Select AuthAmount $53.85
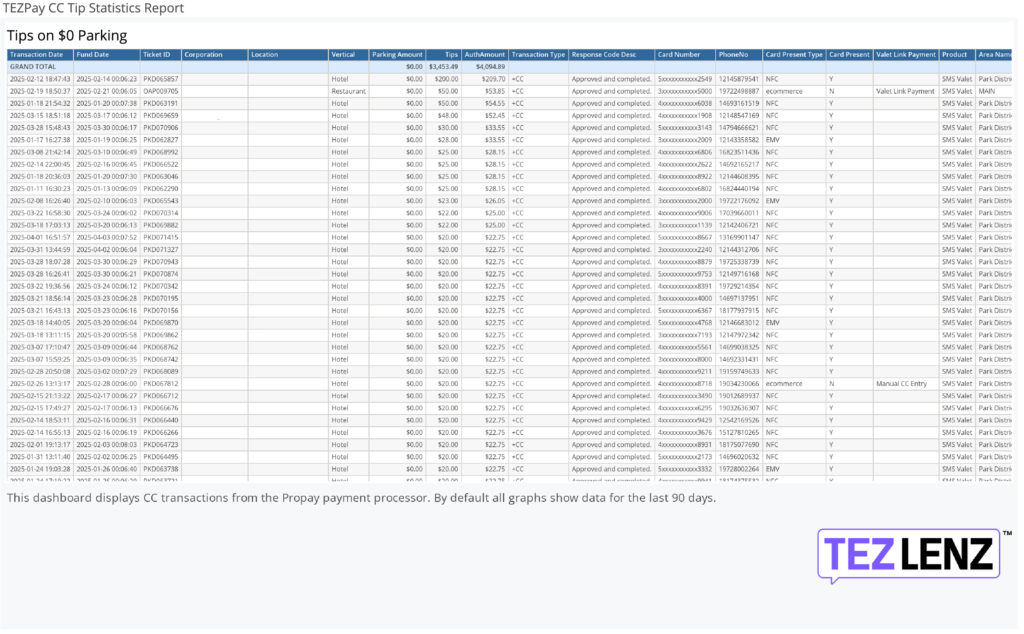Viewport: 1024px width, 634px height. (x=496, y=91)
